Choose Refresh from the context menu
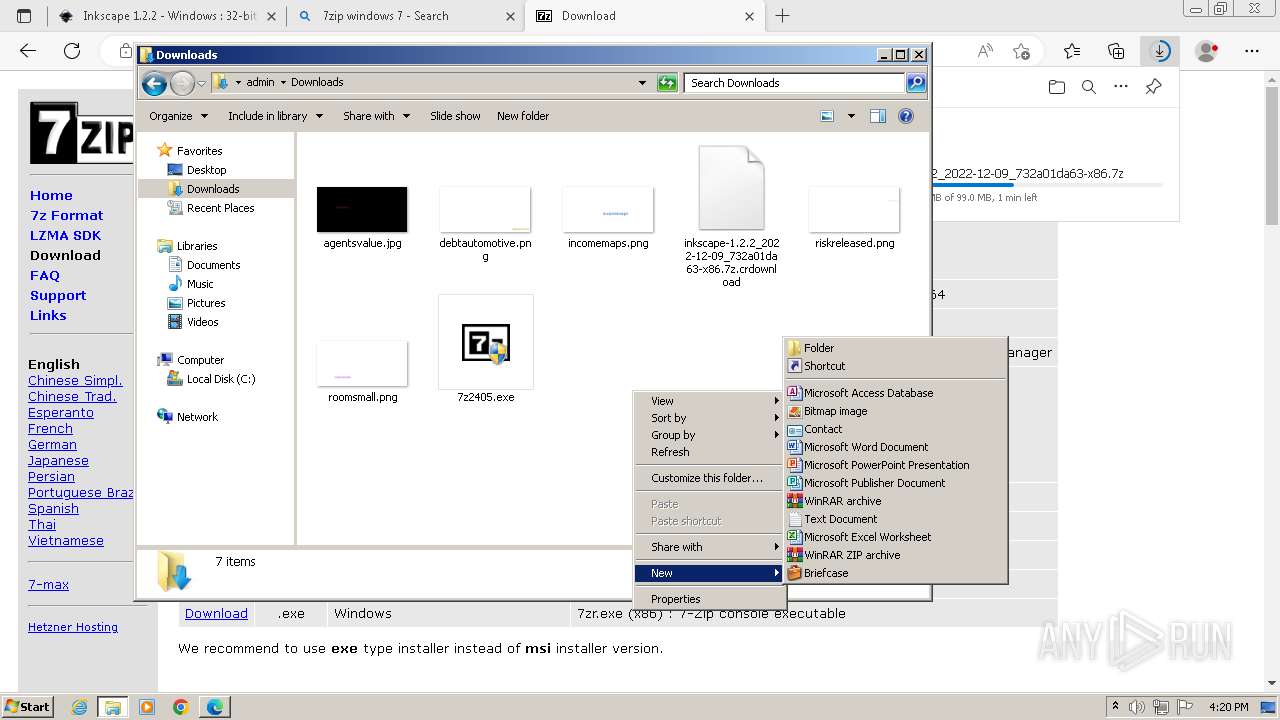 [x=710, y=452]
